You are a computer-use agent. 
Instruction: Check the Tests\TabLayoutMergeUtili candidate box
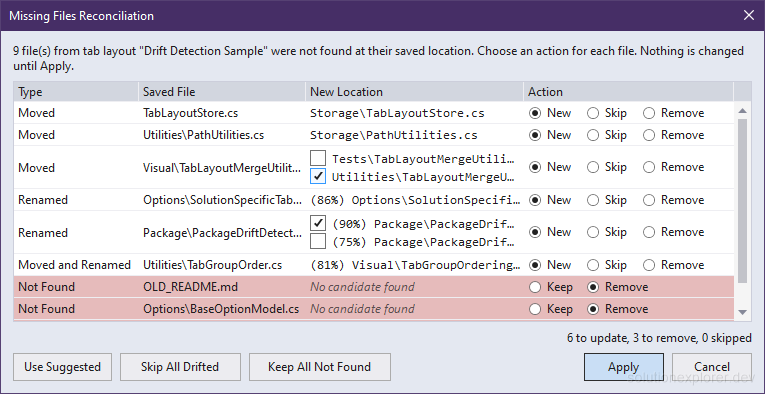(x=318, y=158)
